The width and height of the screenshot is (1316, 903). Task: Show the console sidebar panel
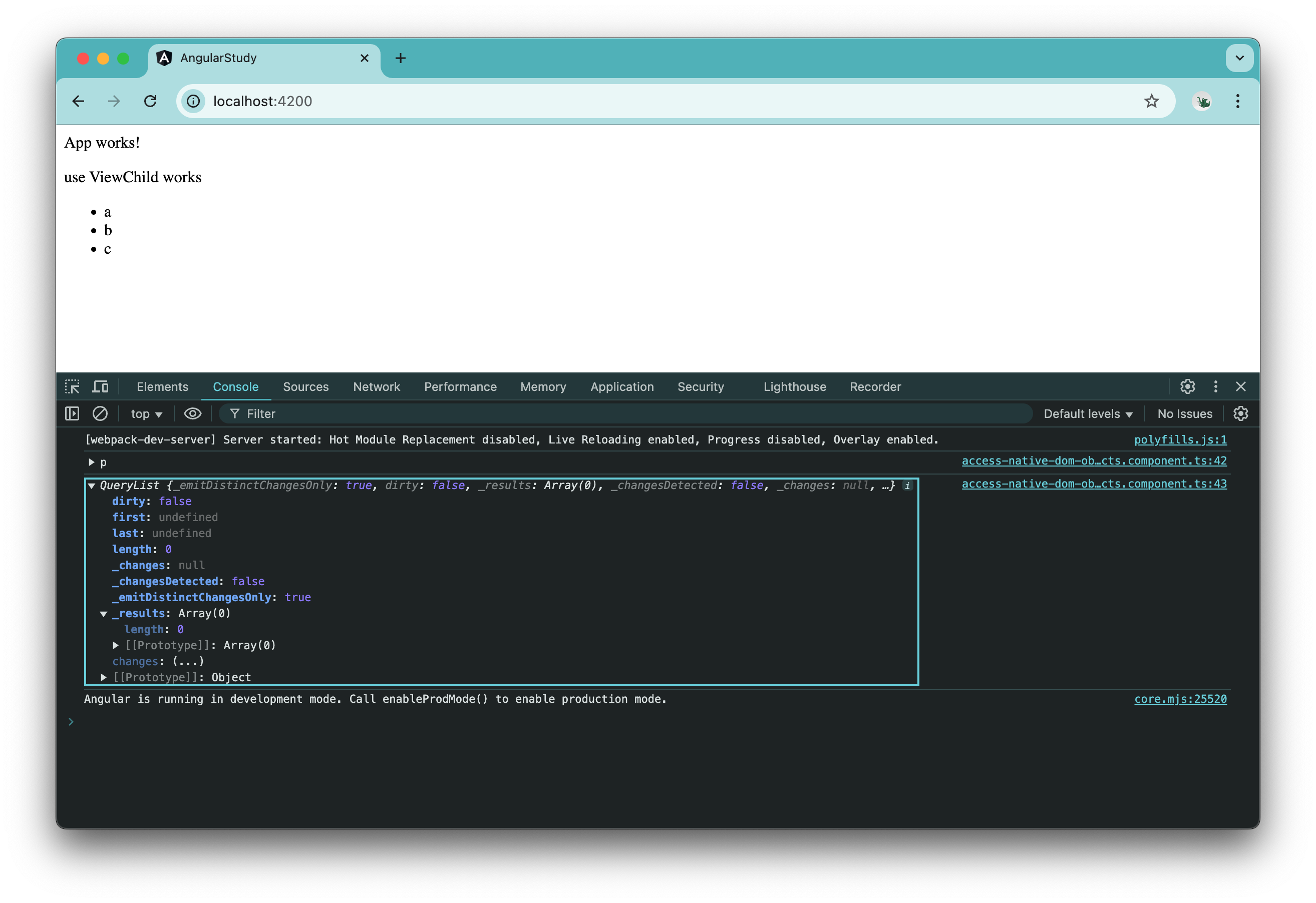coord(72,413)
